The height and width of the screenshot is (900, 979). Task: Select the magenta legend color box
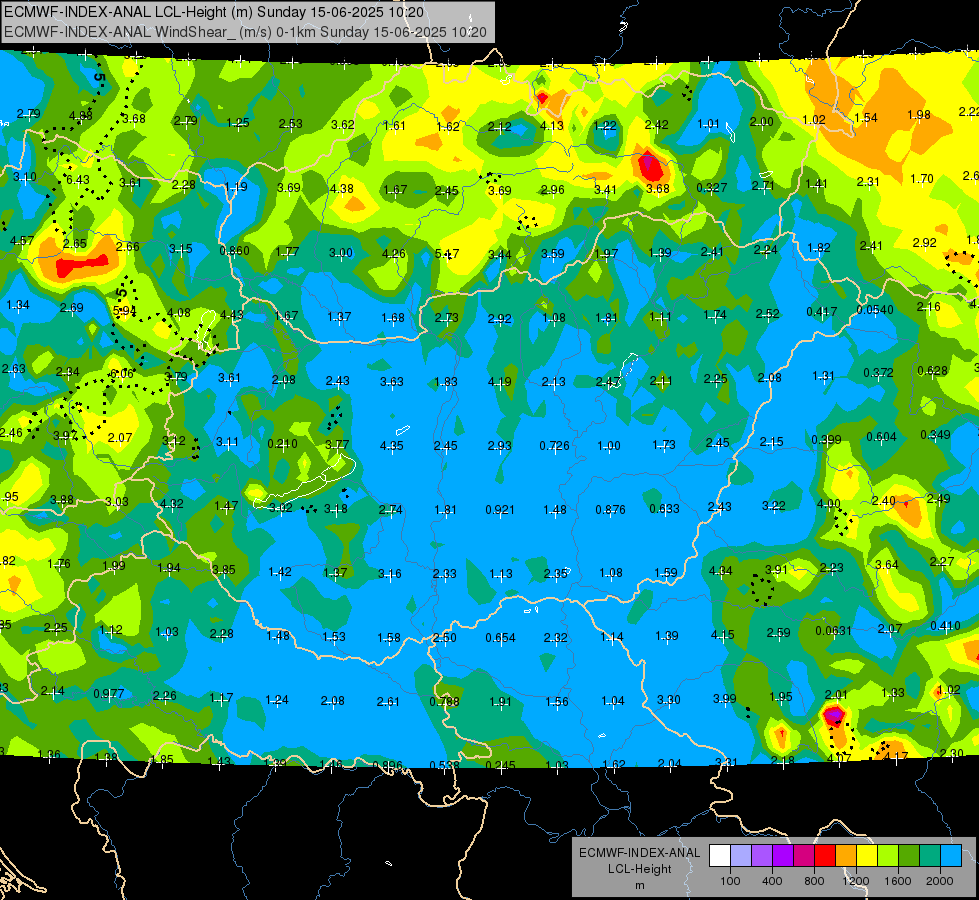[804, 855]
